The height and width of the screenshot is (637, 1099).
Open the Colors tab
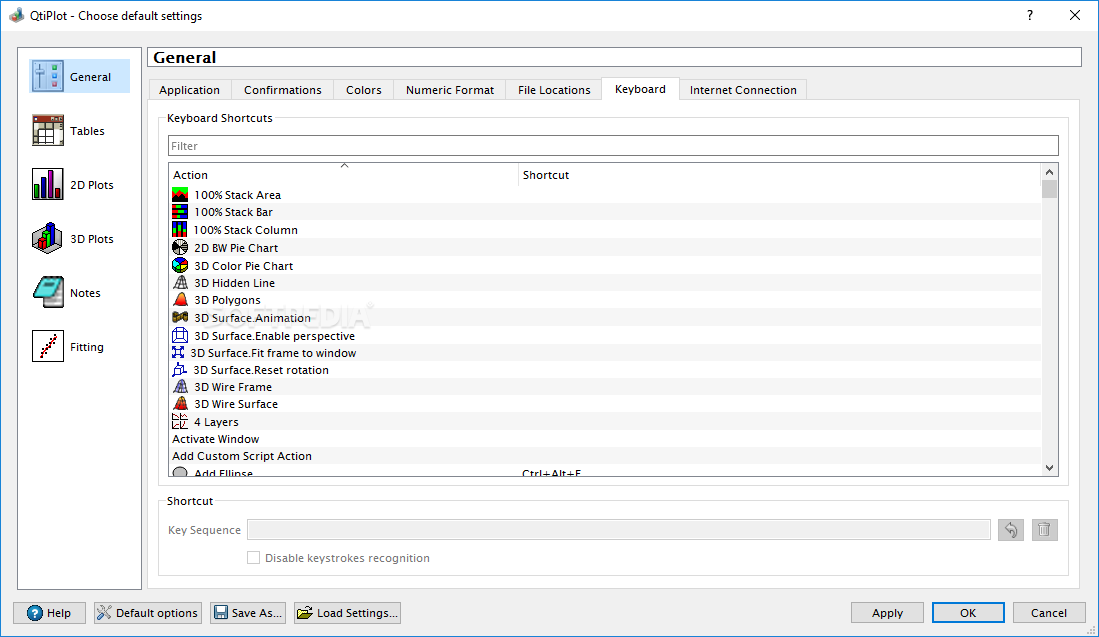pyautogui.click(x=364, y=90)
